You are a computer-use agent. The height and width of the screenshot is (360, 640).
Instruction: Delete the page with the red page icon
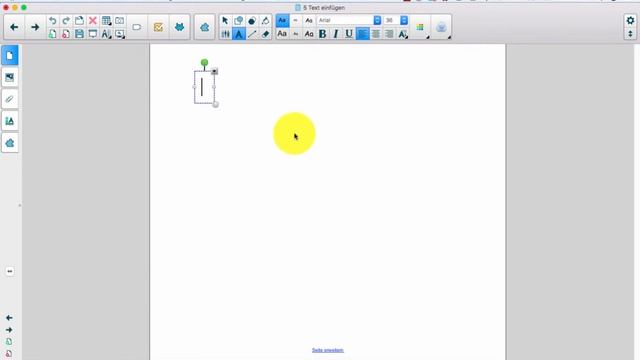coord(66,34)
